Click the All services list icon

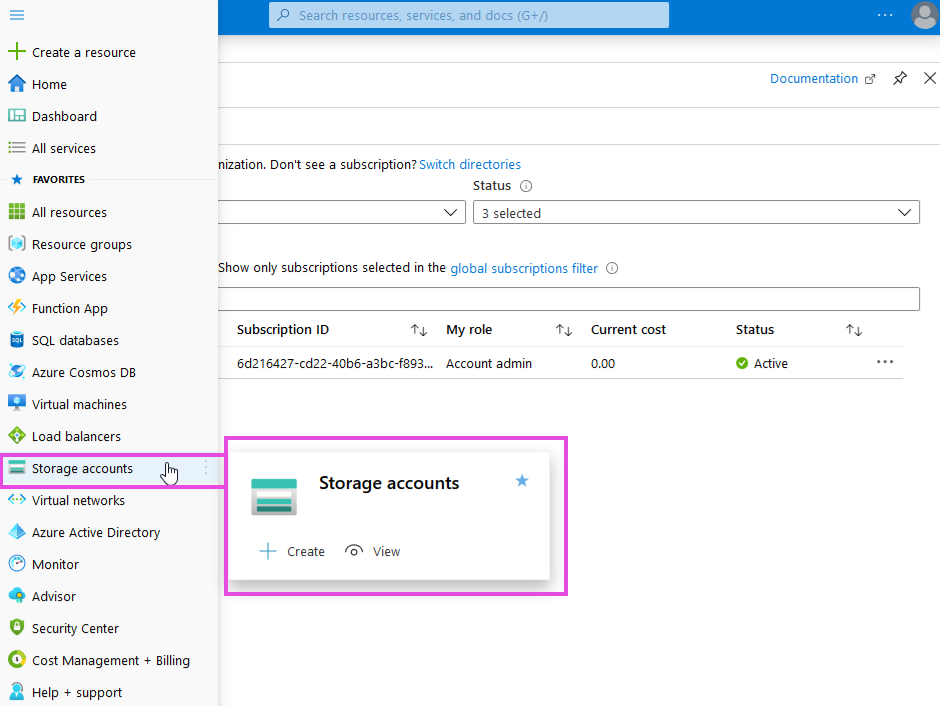[x=17, y=147]
